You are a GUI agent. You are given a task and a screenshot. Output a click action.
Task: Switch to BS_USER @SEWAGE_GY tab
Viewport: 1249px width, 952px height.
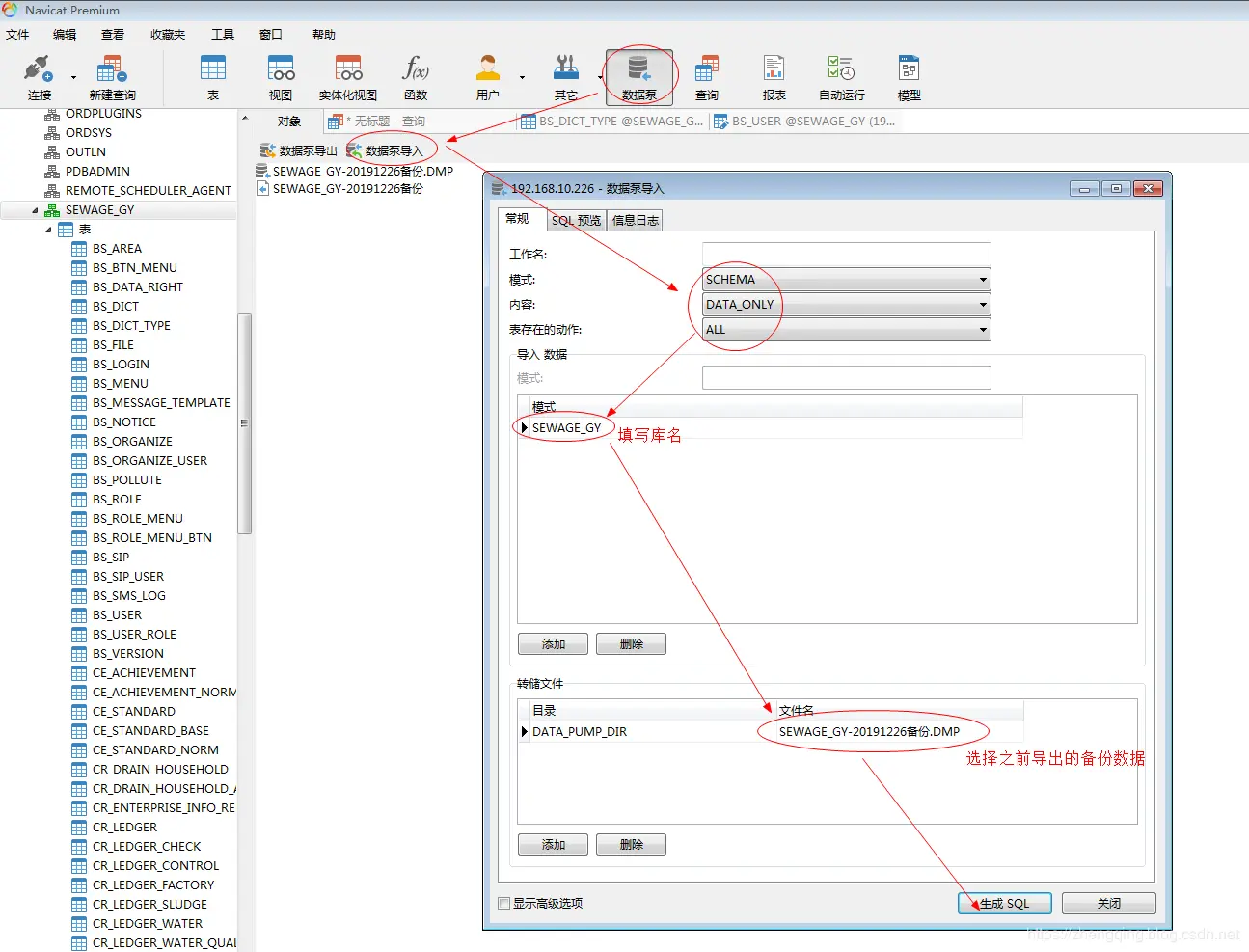804,122
